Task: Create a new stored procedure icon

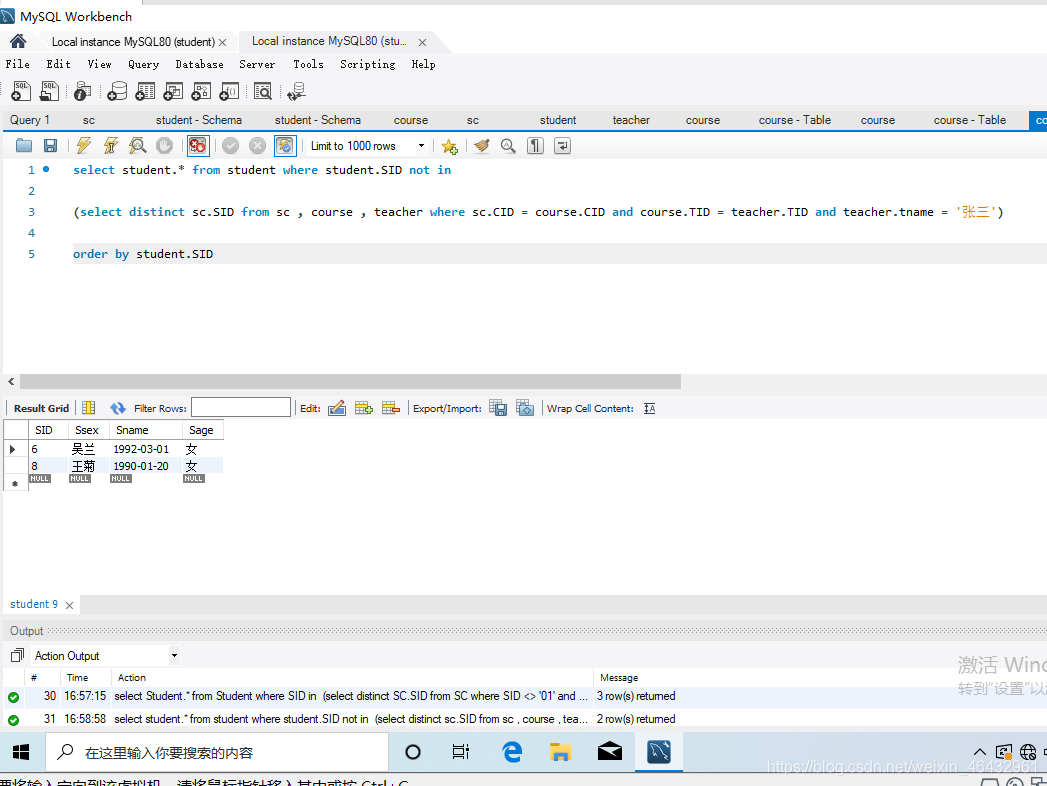Action: point(201,91)
